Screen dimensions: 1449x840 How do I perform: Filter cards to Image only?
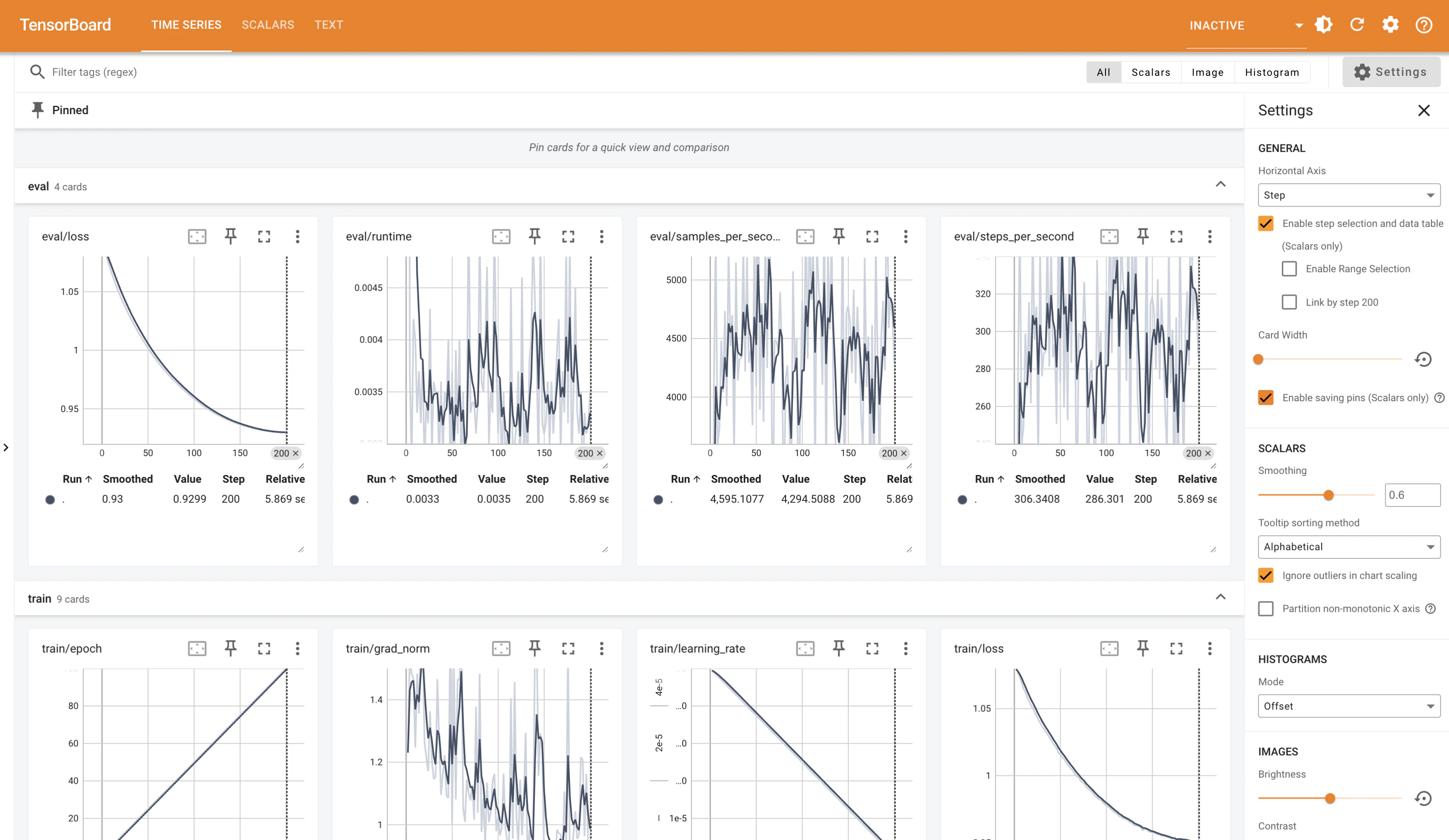pos(1207,72)
